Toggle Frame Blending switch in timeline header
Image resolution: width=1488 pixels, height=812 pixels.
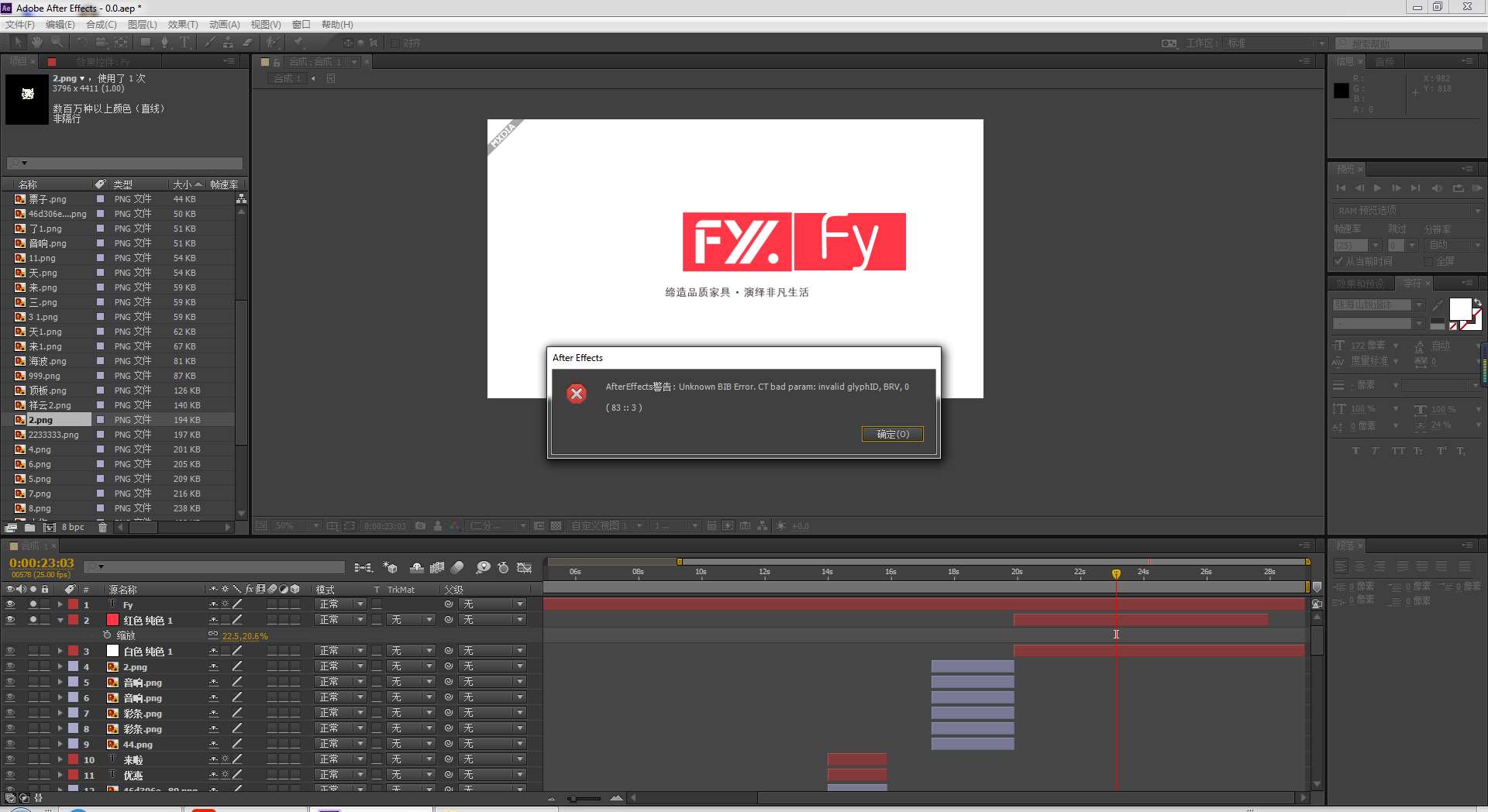[x=437, y=568]
